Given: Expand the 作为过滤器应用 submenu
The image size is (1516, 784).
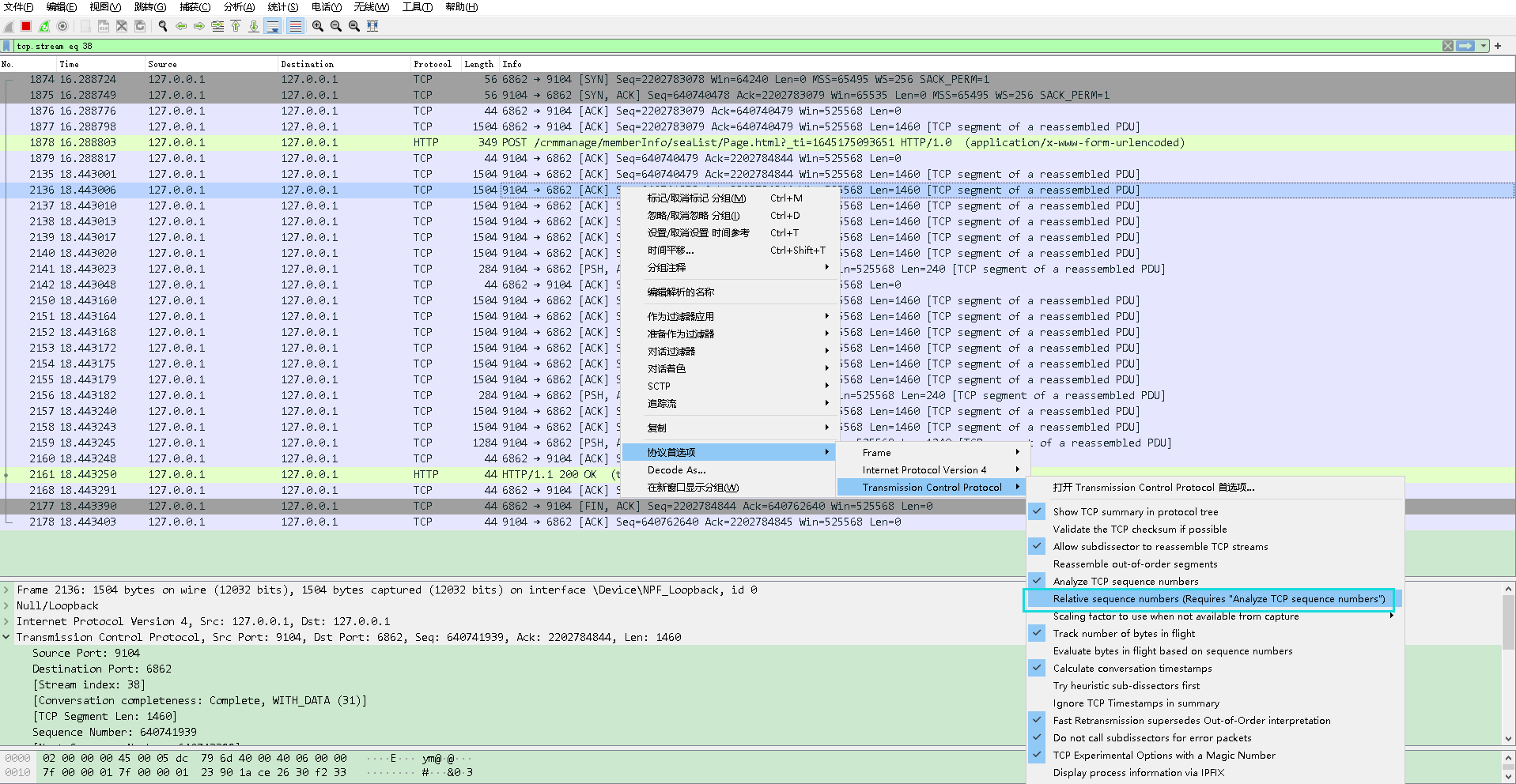Looking at the screenshot, I should pyautogui.click(x=730, y=317).
